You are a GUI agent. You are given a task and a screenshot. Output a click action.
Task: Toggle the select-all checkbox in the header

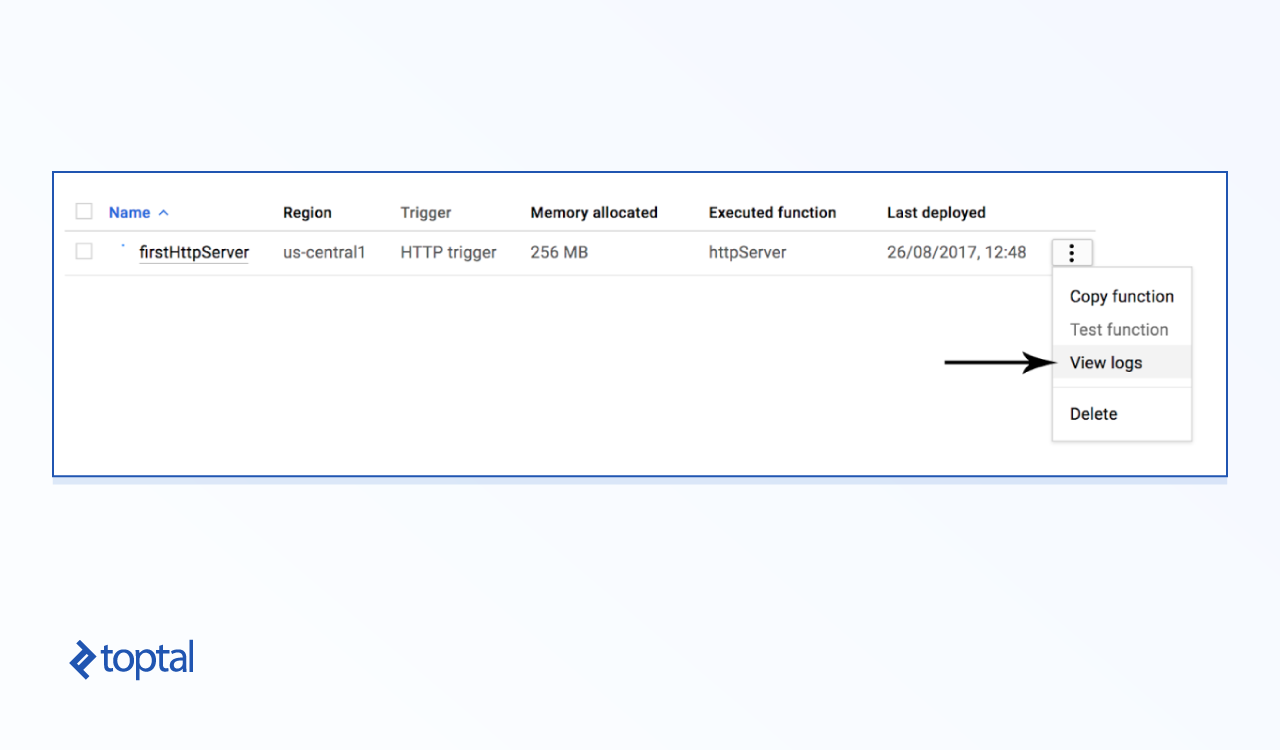click(84, 210)
